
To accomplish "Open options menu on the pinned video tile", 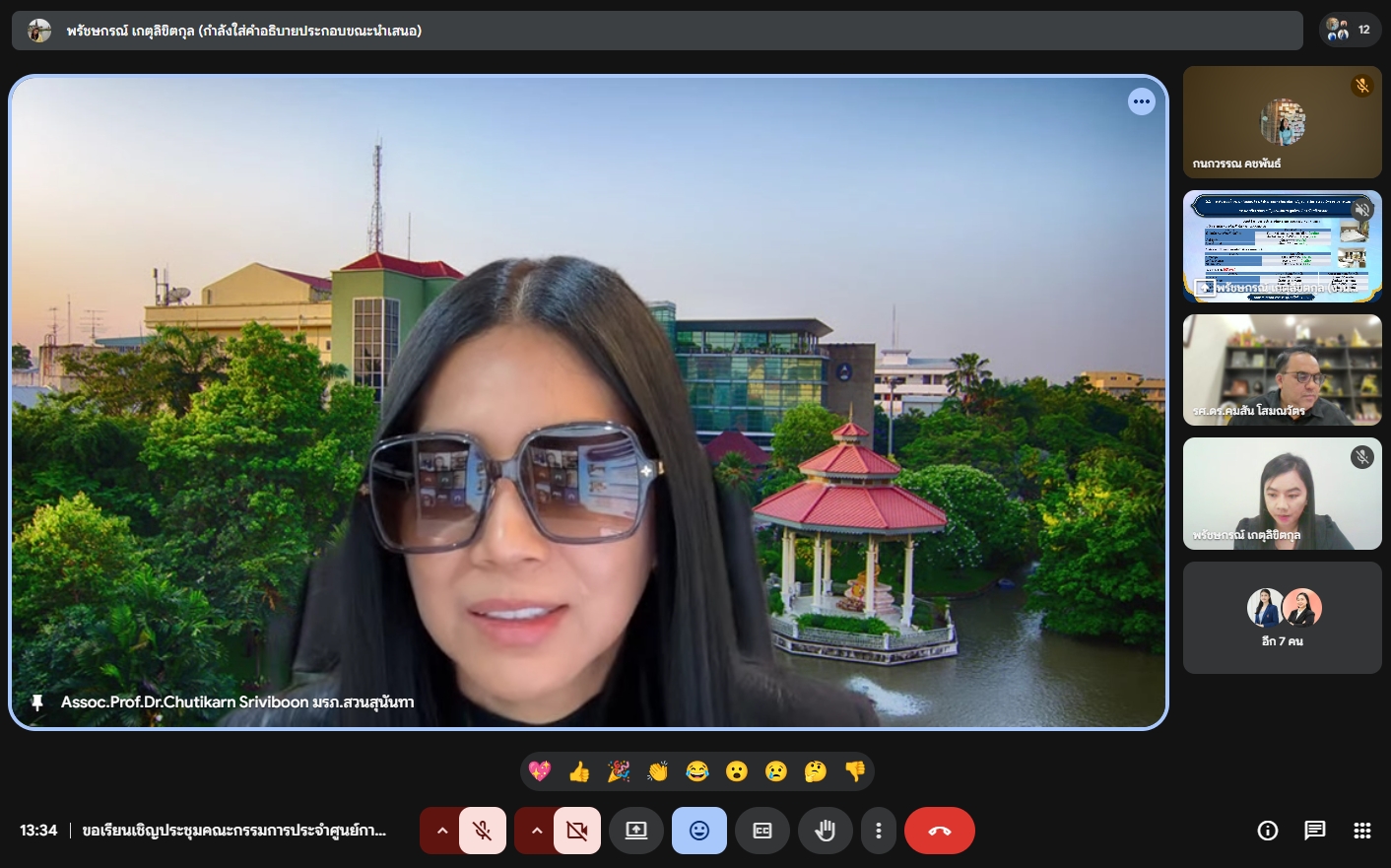I will click(x=1142, y=101).
